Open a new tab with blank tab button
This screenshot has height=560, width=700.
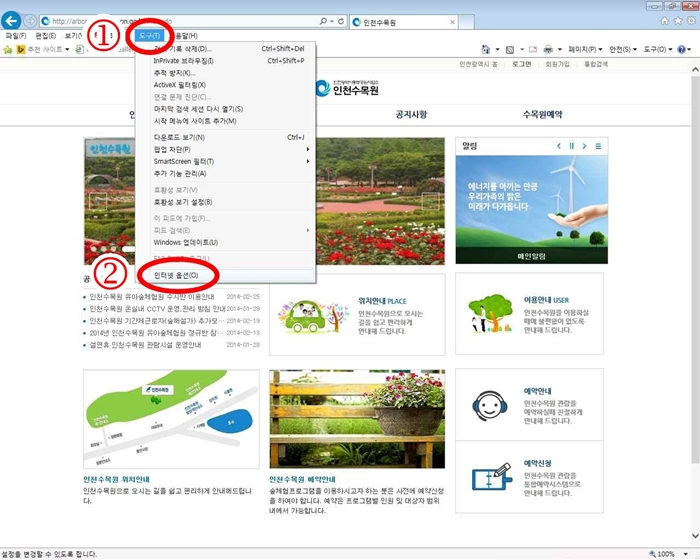click(467, 22)
